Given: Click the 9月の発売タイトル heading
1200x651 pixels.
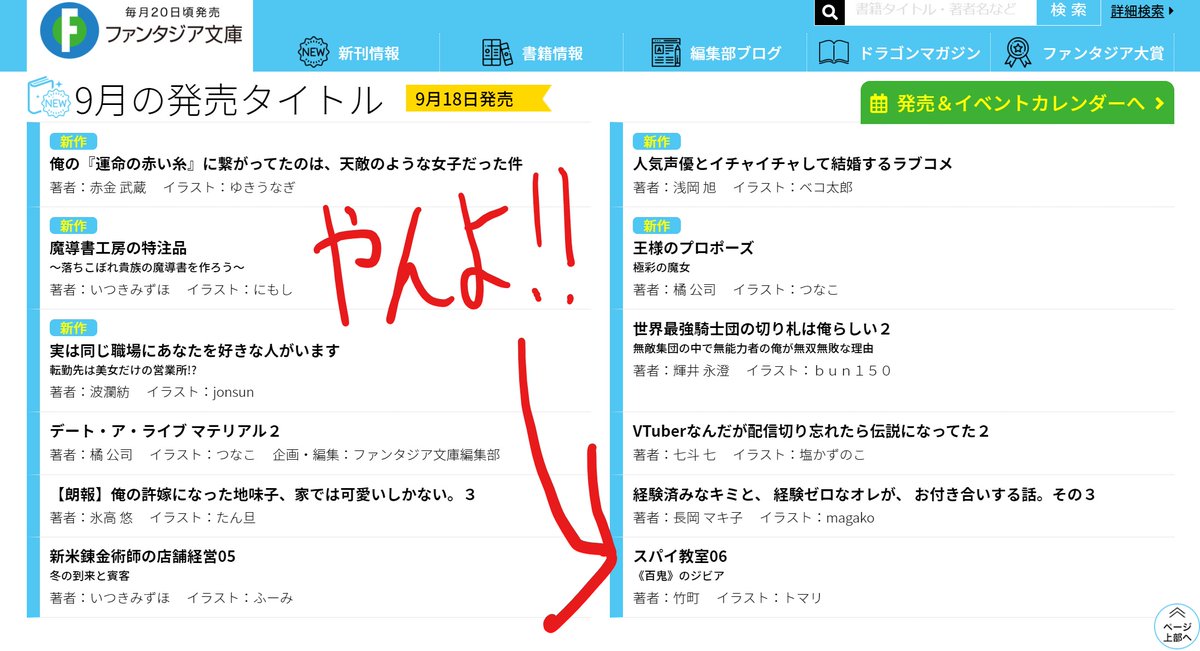Looking at the screenshot, I should (229, 100).
